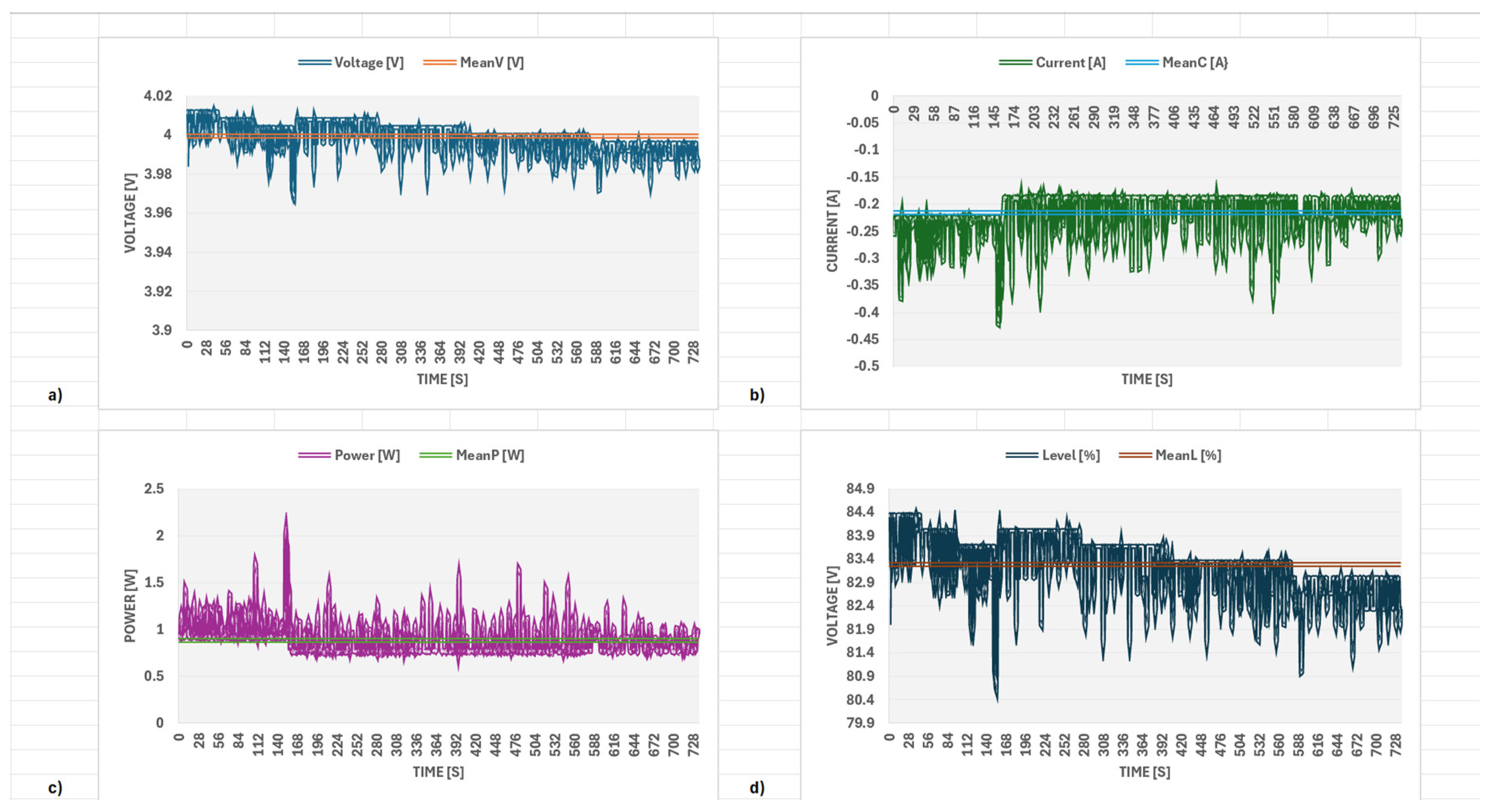This screenshot has width=1493, height=812.
Task: Select the CURRENT [A] vertical axis title
Action: 832,231
